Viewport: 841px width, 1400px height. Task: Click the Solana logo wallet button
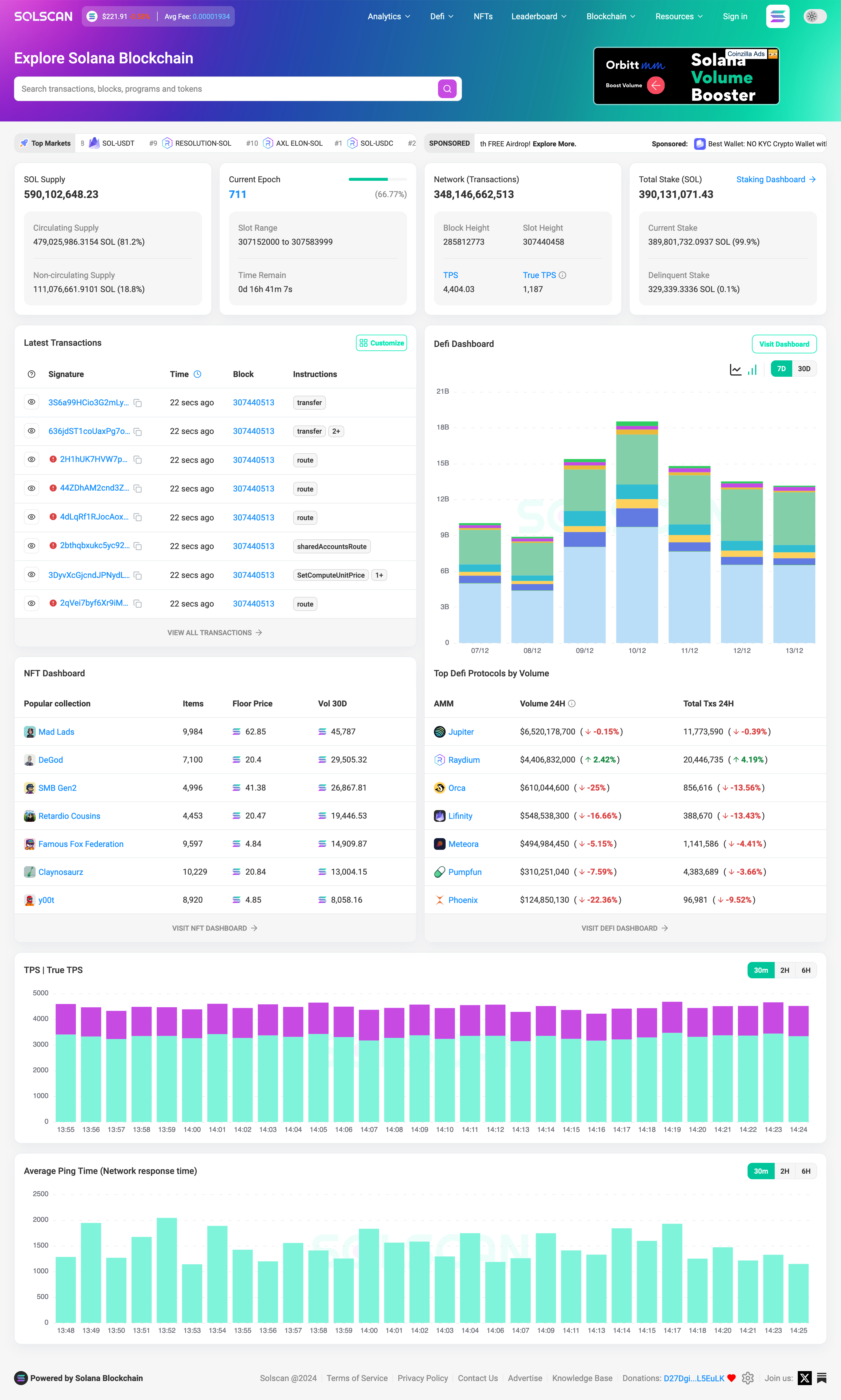pos(778,16)
